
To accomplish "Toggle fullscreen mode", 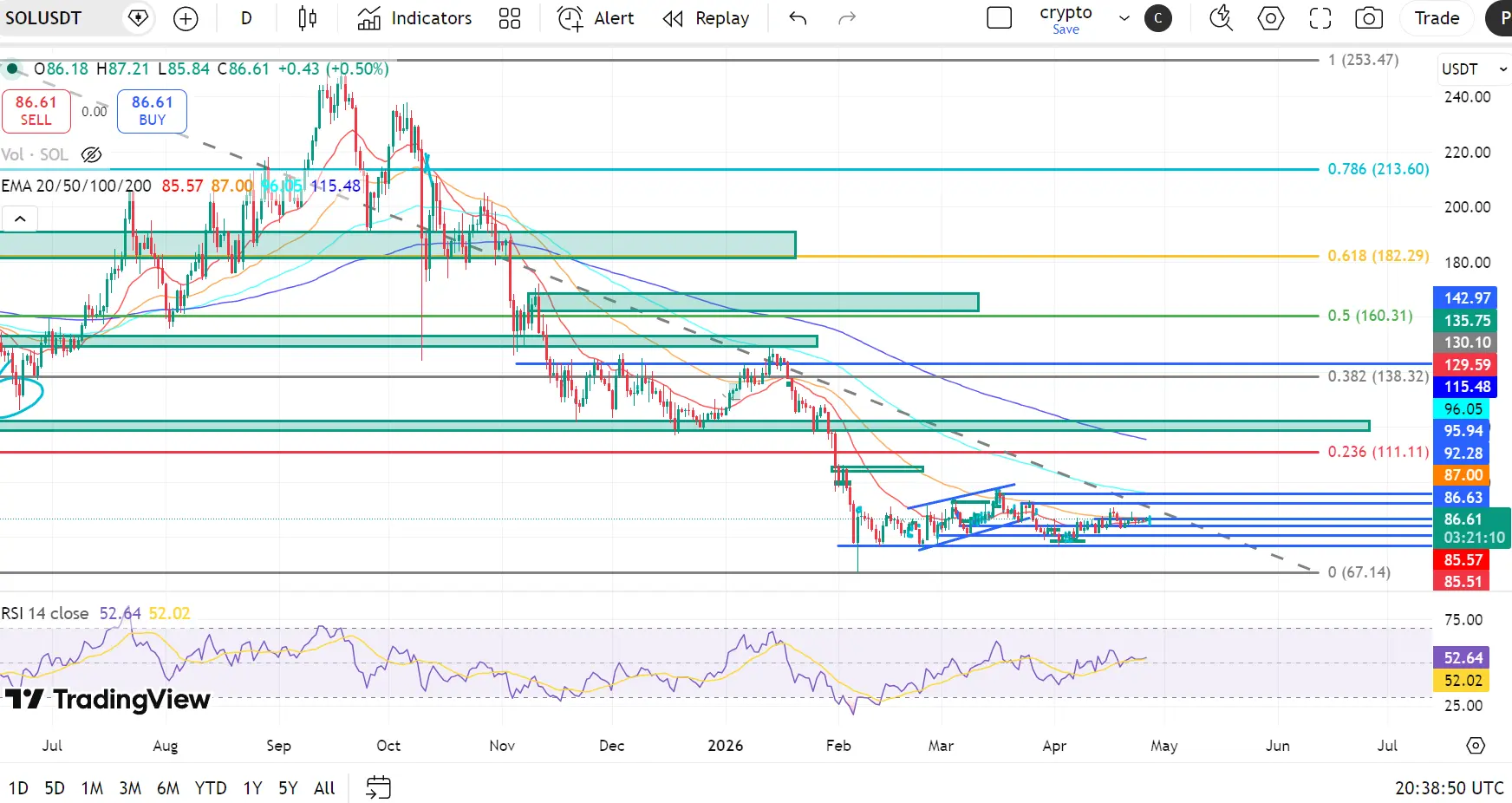I will click(x=1320, y=18).
